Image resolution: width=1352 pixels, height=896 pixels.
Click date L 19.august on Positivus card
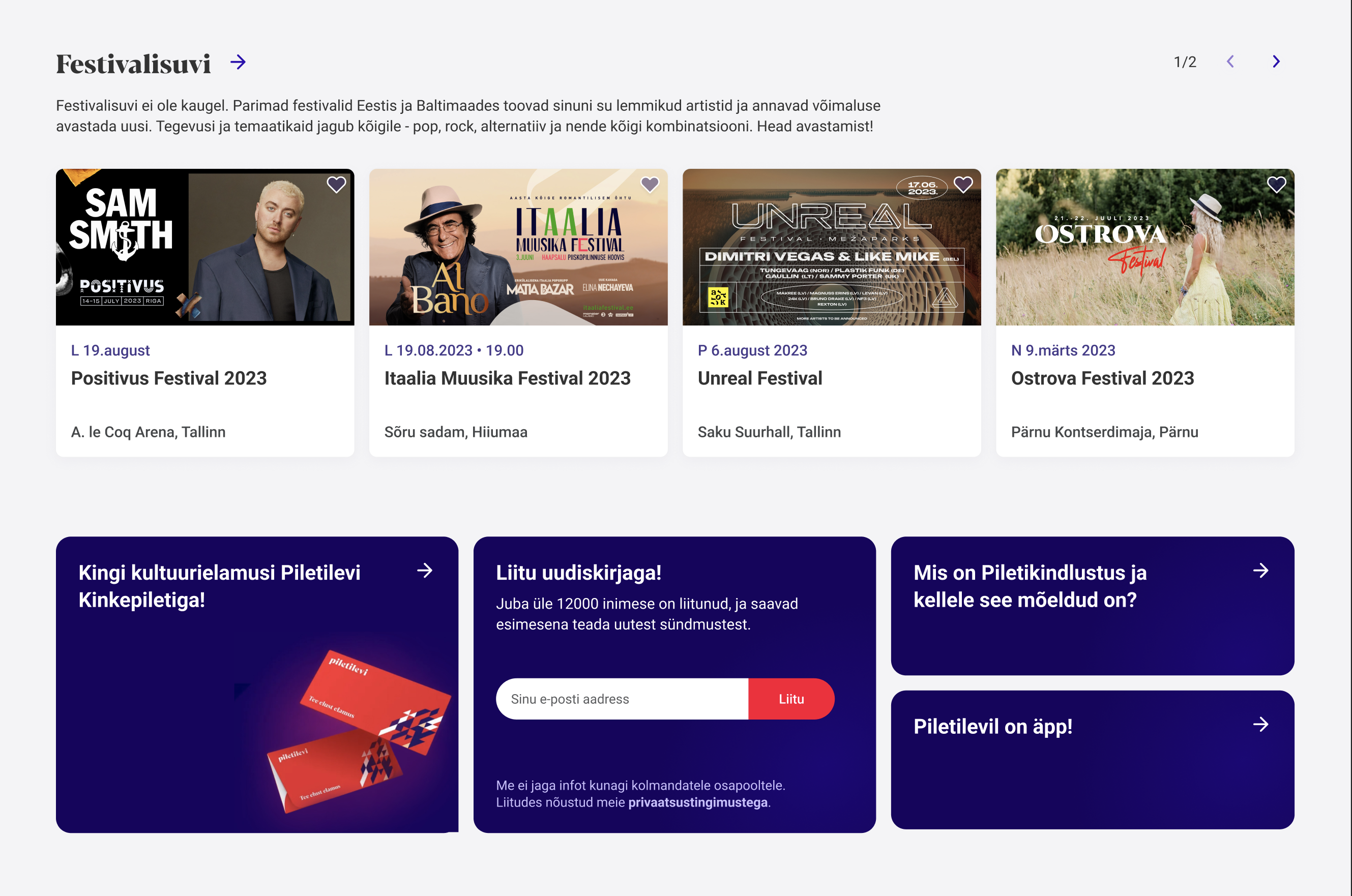[x=110, y=350]
